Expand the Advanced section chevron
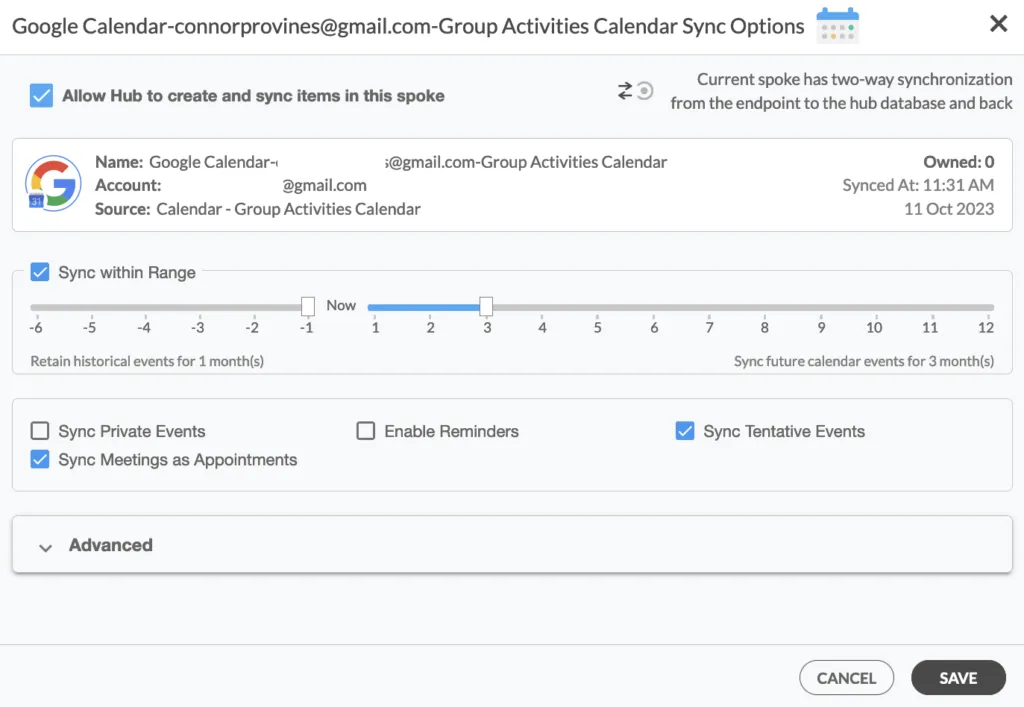This screenshot has height=707, width=1024. 45,547
